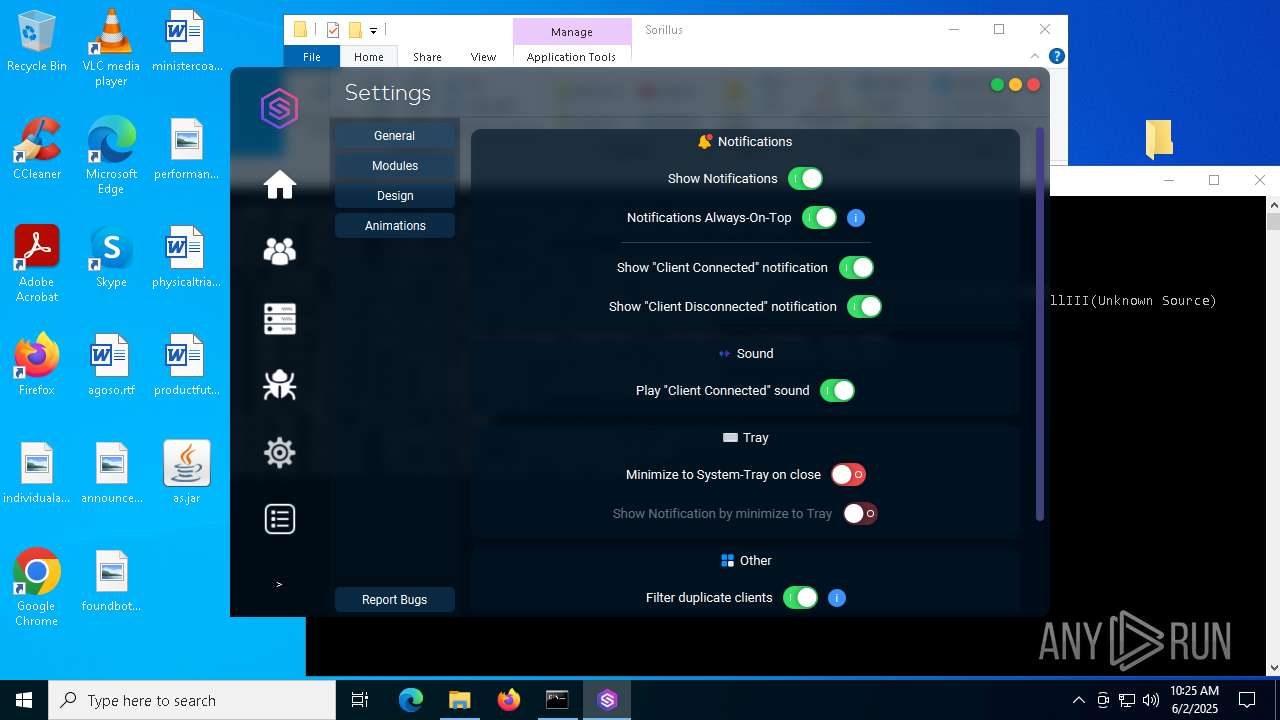The image size is (1280, 720).
Task: Click the Windows Start button
Action: (x=24, y=700)
